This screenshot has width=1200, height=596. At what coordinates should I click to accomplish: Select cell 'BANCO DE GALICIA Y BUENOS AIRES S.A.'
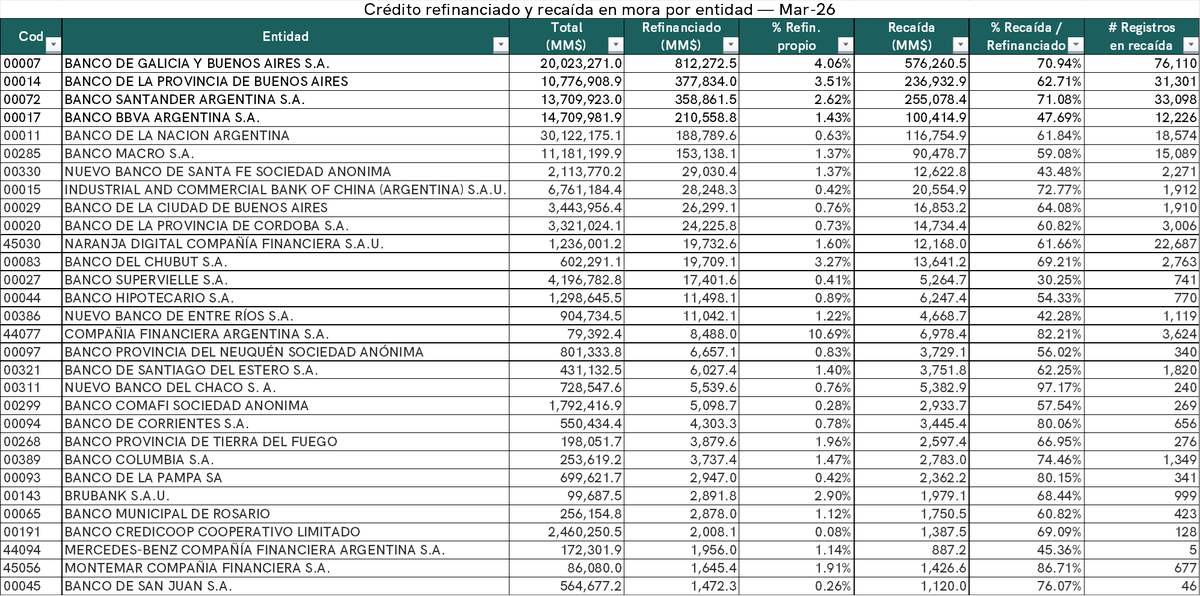click(286, 62)
